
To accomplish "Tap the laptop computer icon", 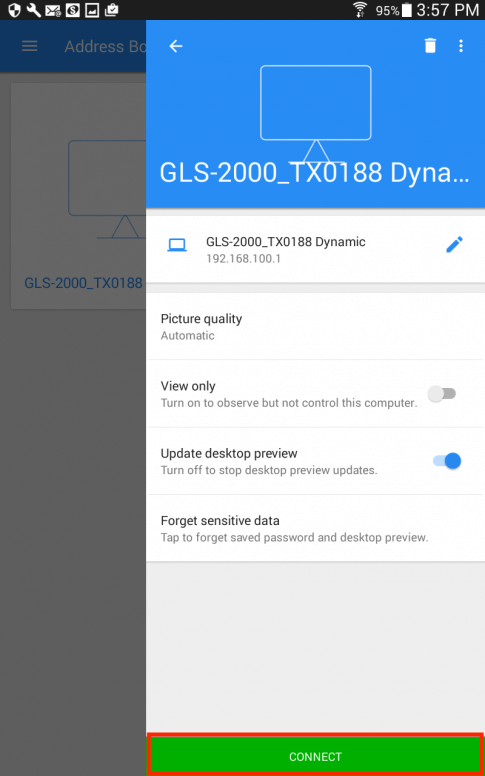I will click(x=177, y=245).
